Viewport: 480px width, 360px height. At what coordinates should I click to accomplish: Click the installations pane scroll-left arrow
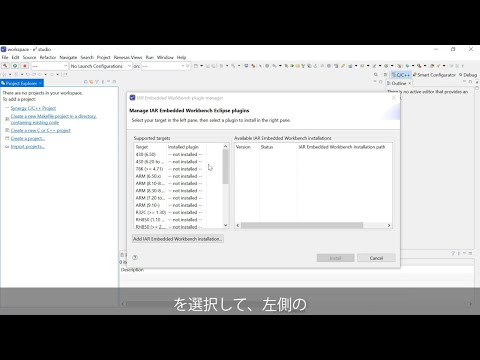[x=238, y=225]
